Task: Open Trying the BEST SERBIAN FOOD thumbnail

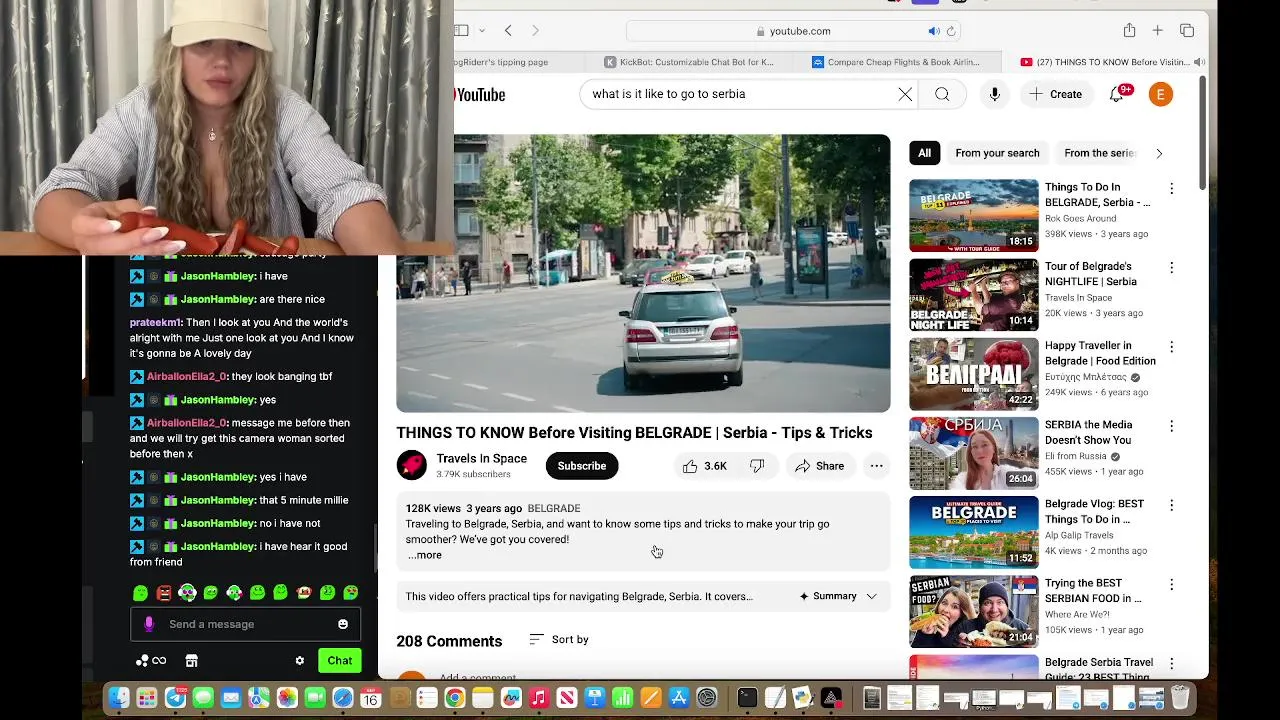Action: click(974, 612)
